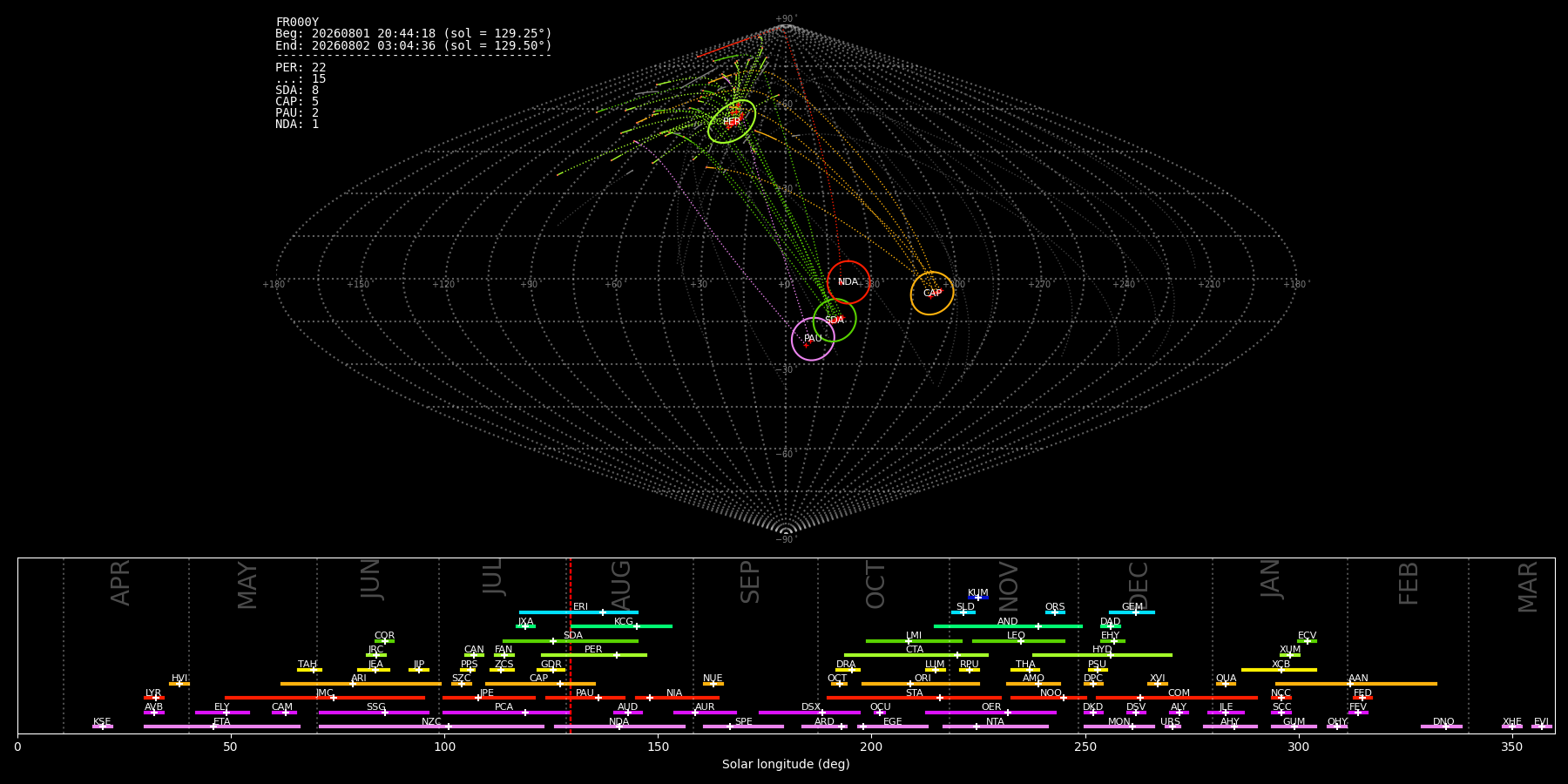Click the DRA shower label in timeline
This screenshot has height=784, width=1568.
[846, 665]
